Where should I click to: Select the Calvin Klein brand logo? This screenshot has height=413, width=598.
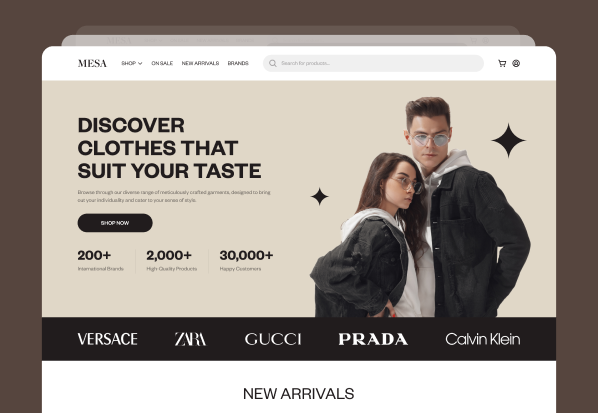pyautogui.click(x=482, y=339)
